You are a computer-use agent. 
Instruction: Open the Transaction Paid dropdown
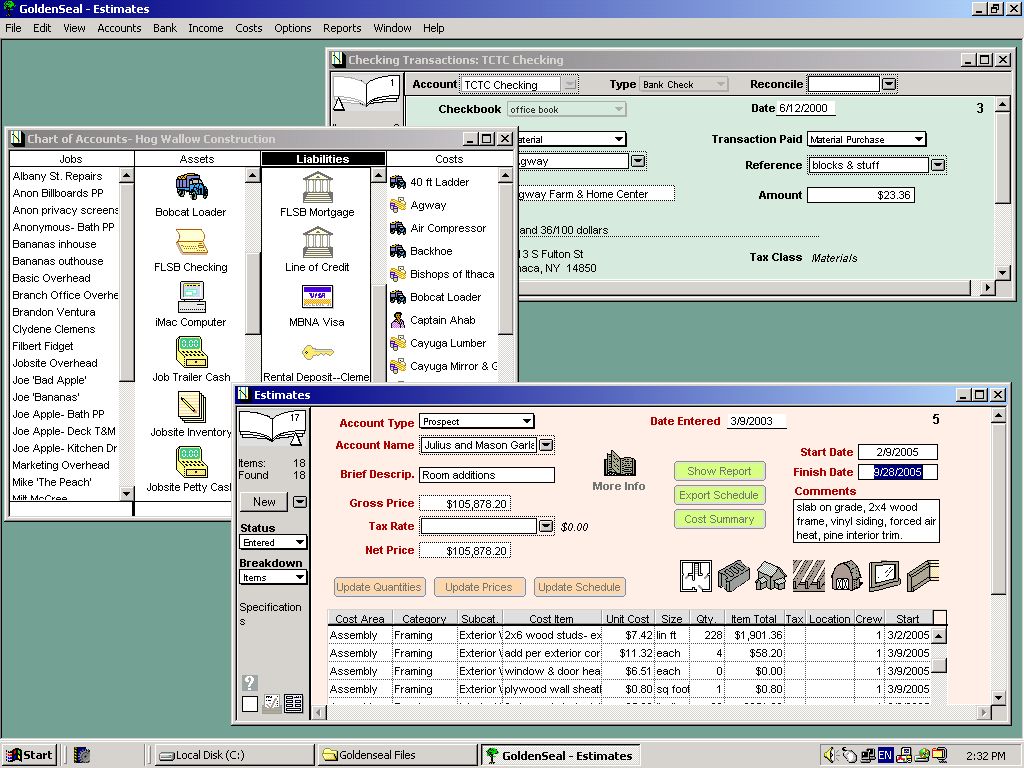coord(866,139)
